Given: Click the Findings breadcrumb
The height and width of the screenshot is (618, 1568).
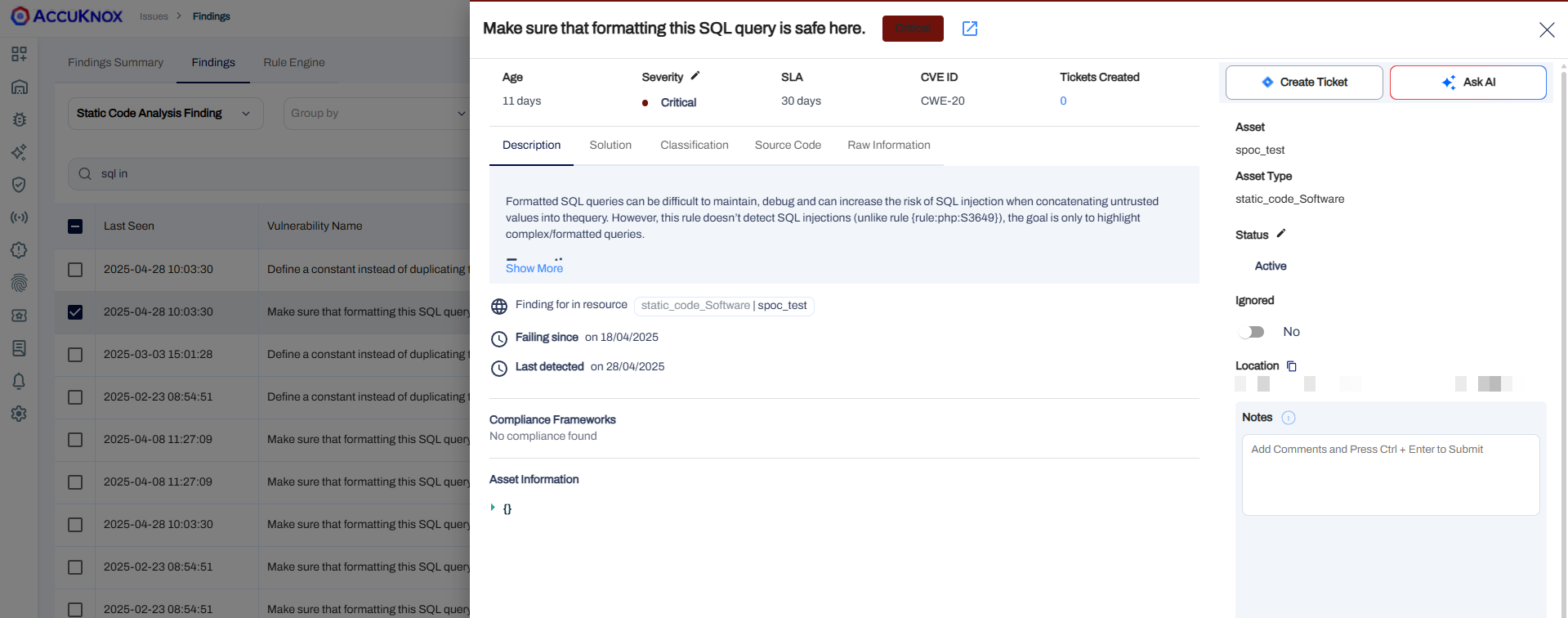Looking at the screenshot, I should tap(212, 16).
